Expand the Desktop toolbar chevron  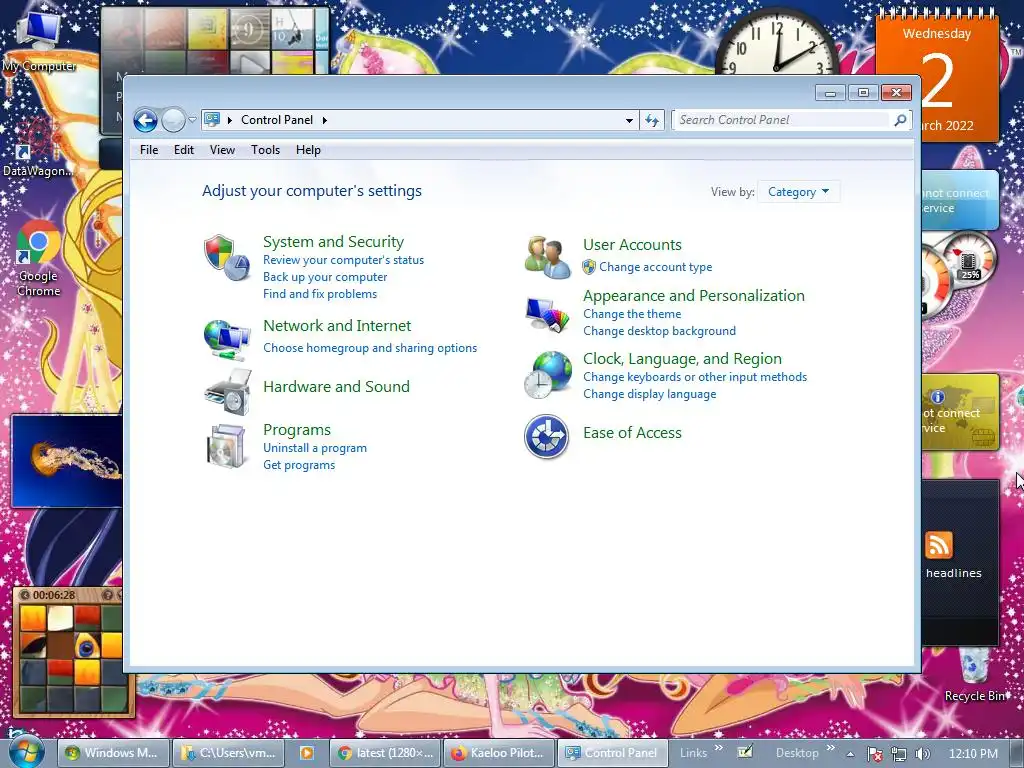(830, 748)
